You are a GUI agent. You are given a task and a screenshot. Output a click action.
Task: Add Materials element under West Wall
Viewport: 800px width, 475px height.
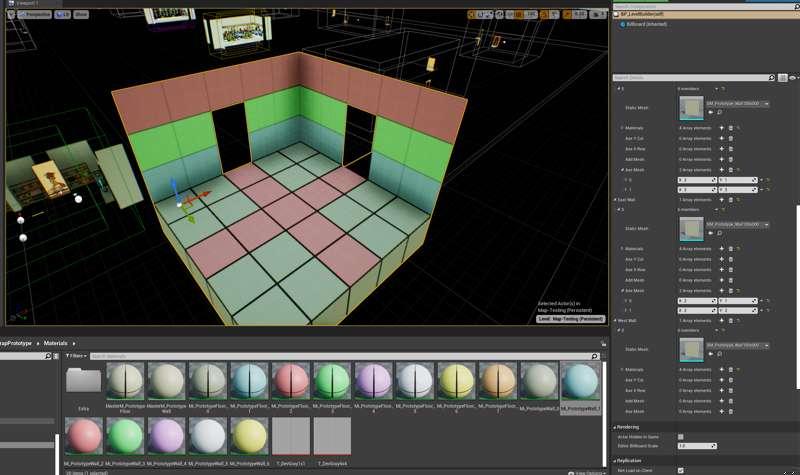coord(721,370)
